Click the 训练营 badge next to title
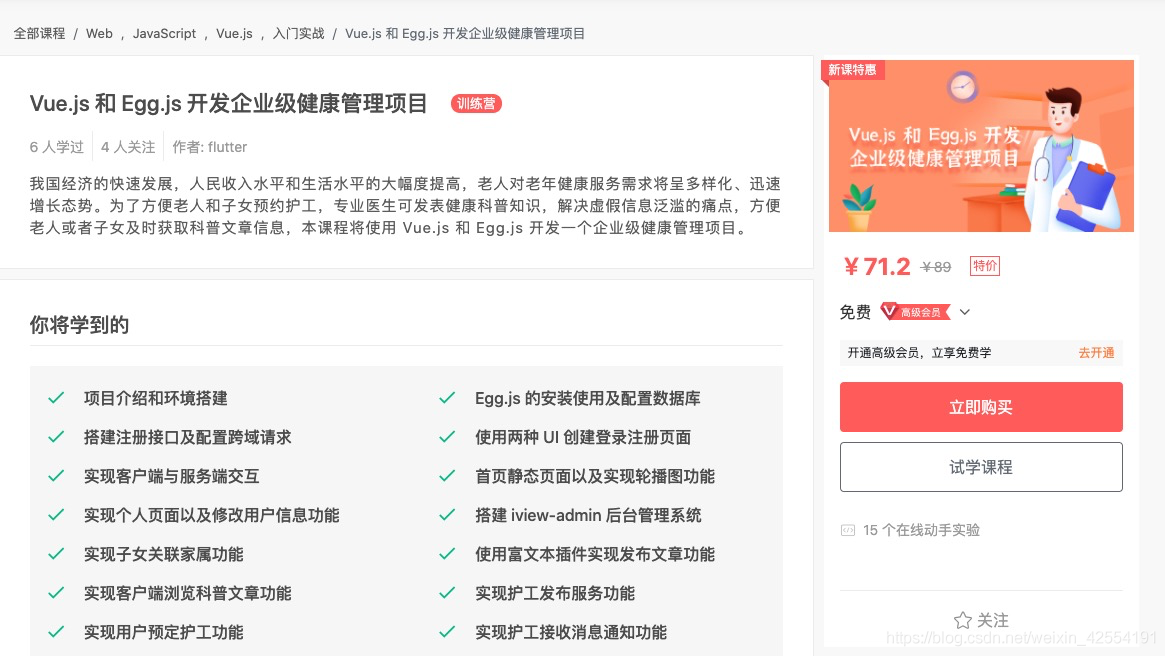Image resolution: width=1165 pixels, height=656 pixels. pos(476,103)
